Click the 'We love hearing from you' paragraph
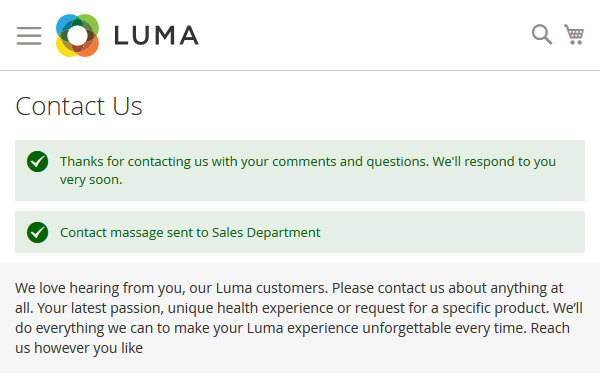 tap(299, 318)
